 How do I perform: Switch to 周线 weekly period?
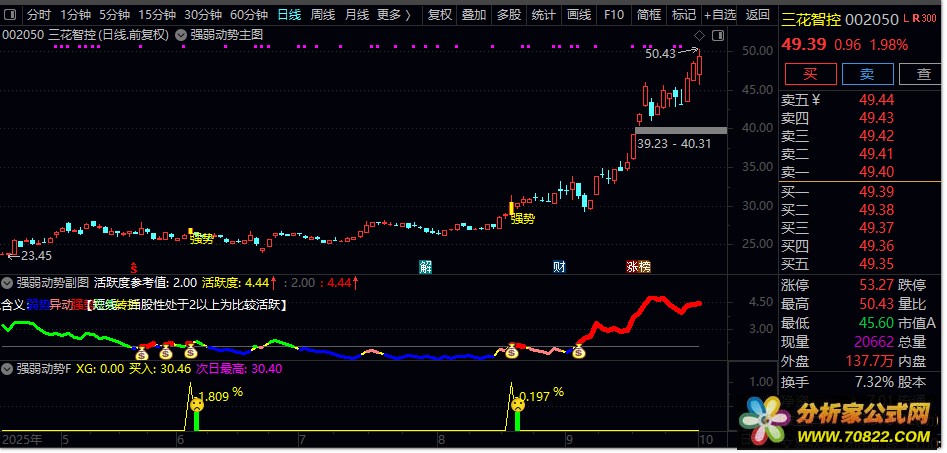323,14
